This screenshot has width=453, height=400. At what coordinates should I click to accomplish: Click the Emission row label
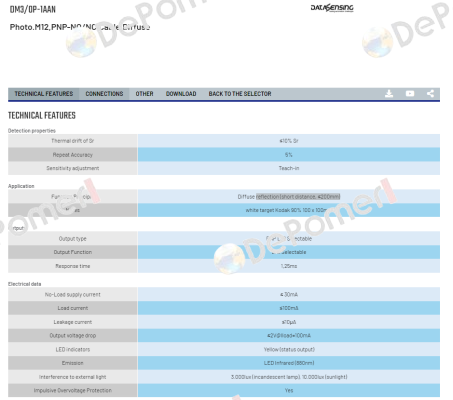pyautogui.click(x=73, y=363)
